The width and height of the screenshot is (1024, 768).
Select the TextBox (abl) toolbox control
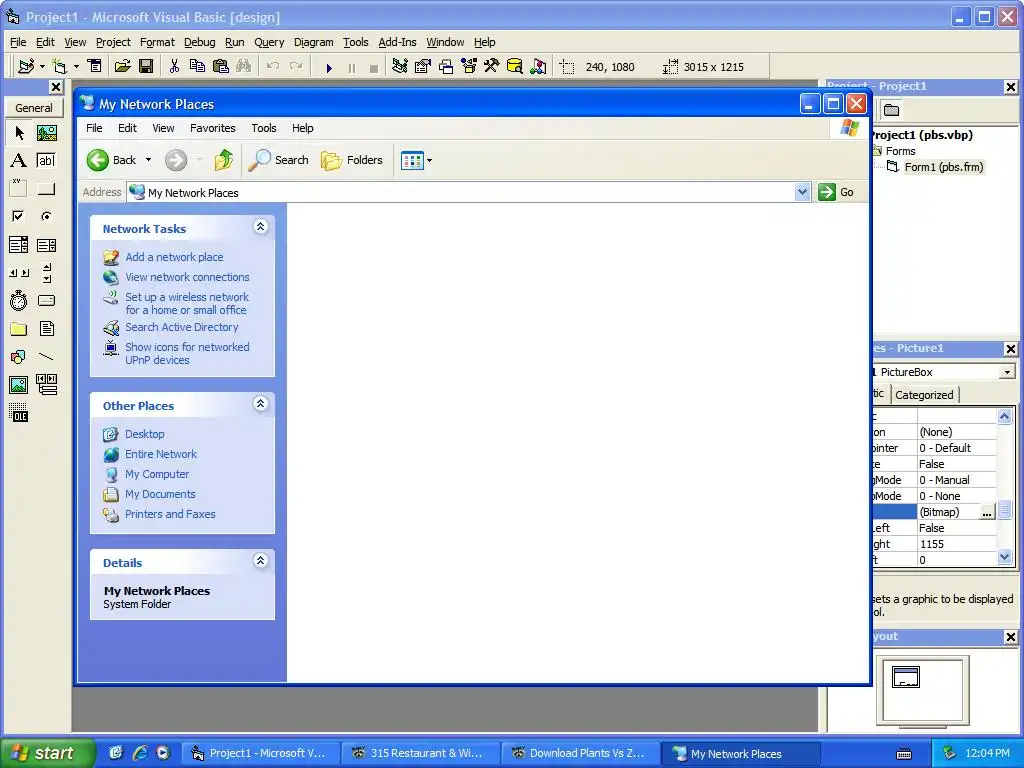click(x=46, y=161)
